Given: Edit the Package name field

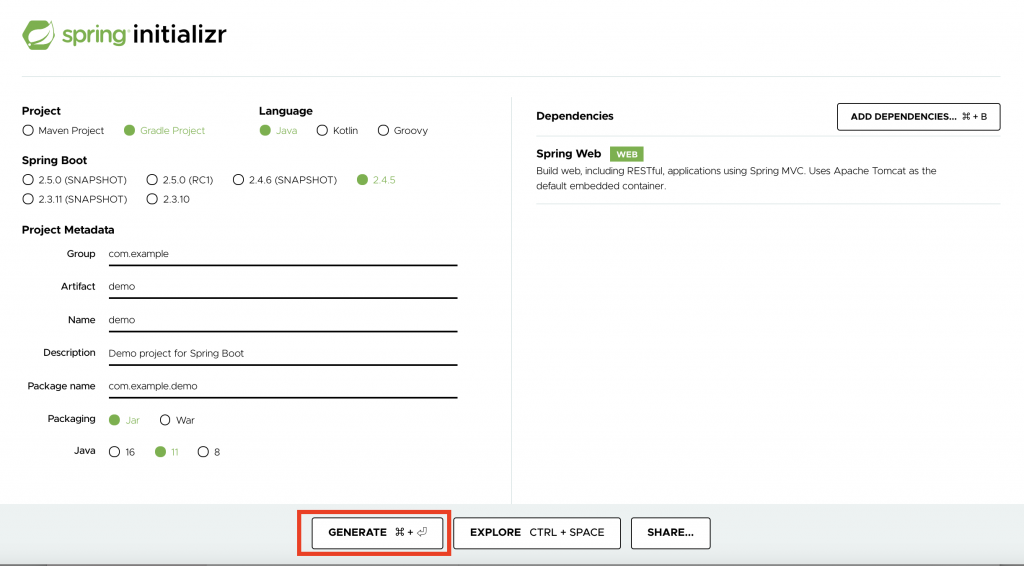Looking at the screenshot, I should coord(283,386).
